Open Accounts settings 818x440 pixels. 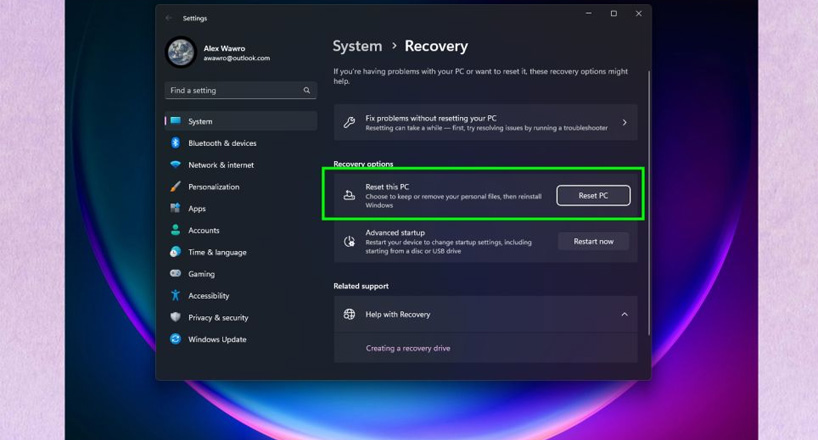[x=204, y=230]
